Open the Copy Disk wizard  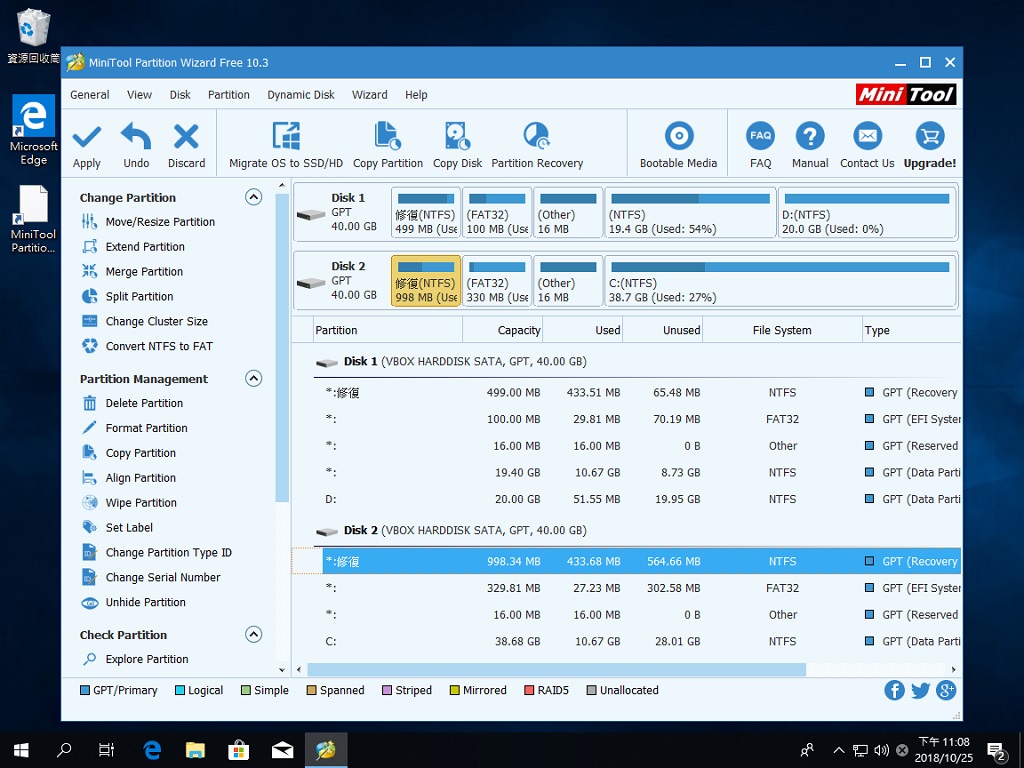click(x=457, y=146)
